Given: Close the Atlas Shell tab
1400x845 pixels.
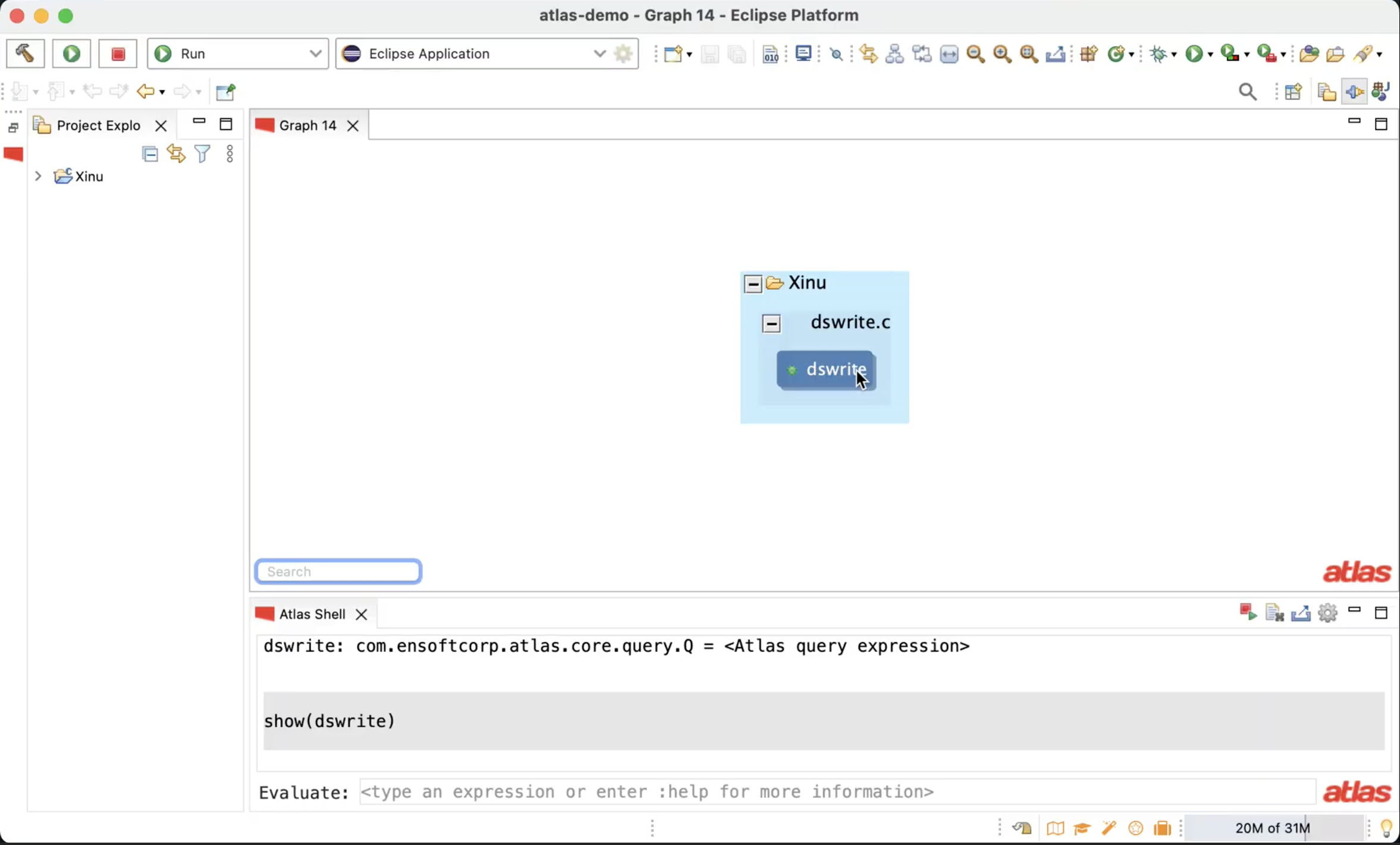Looking at the screenshot, I should (361, 615).
